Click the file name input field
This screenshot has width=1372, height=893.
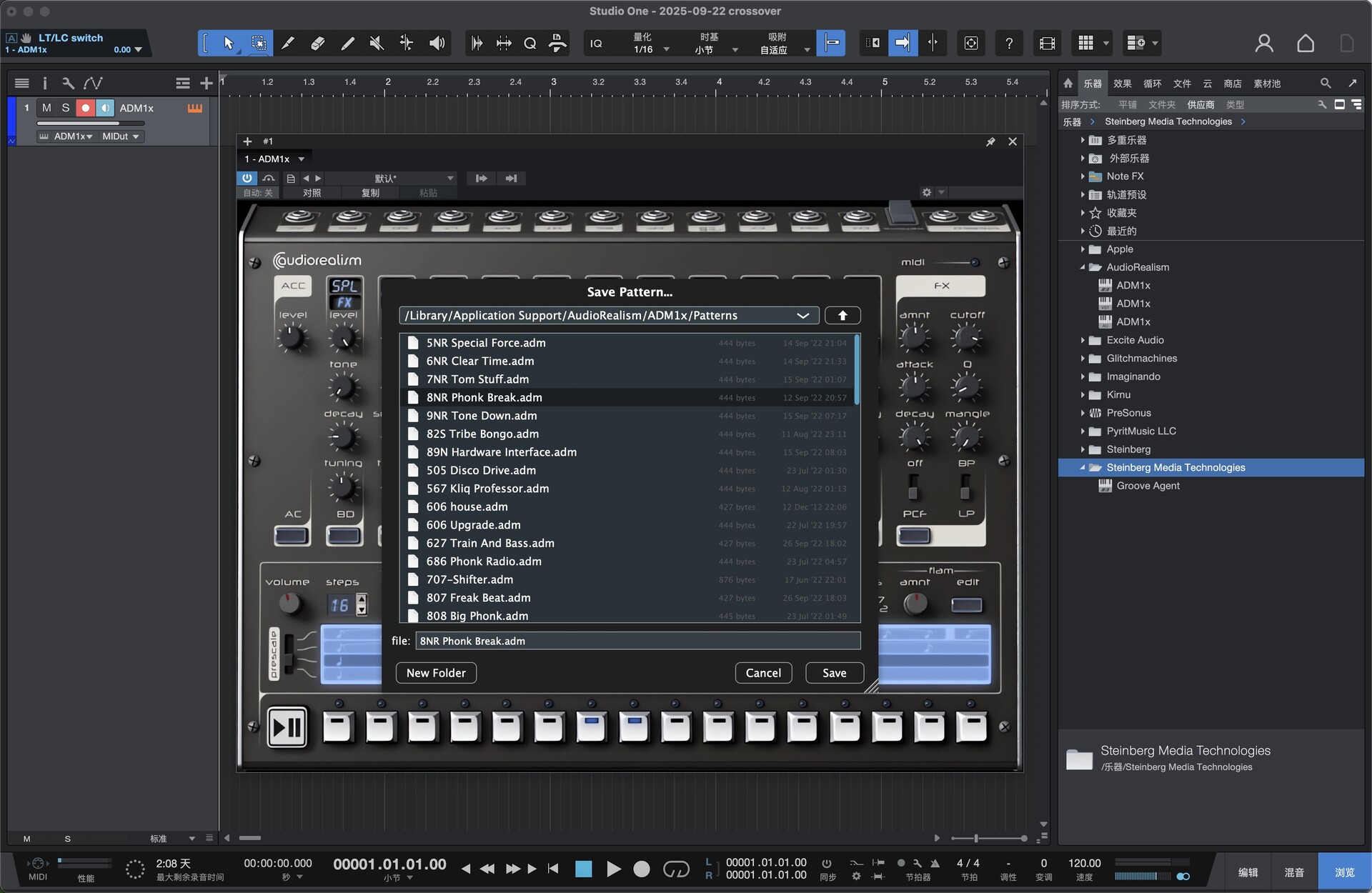637,641
